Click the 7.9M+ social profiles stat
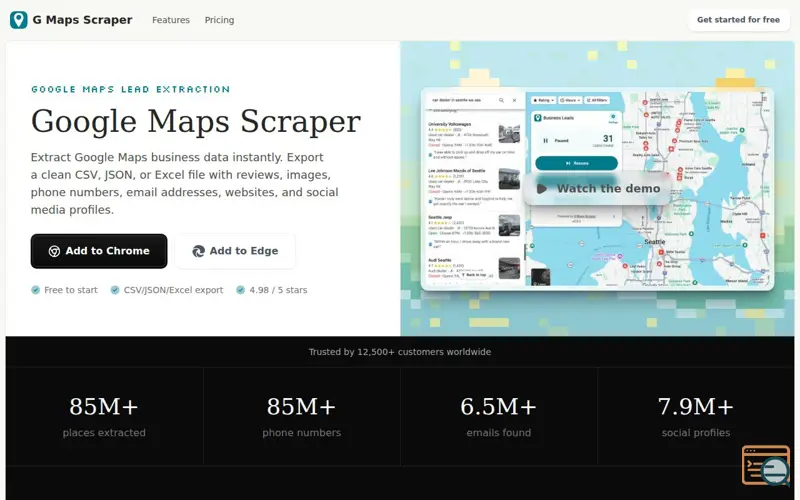The height and width of the screenshot is (500, 800). pyautogui.click(x=696, y=416)
